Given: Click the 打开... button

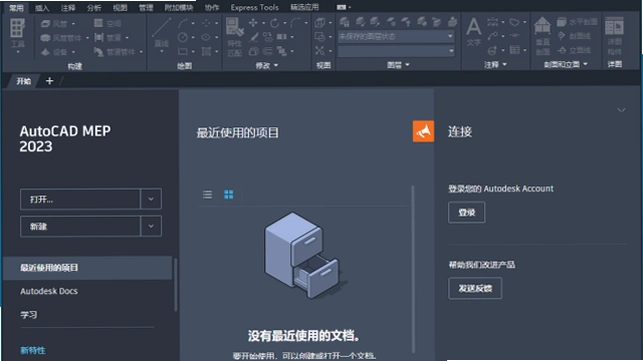Looking at the screenshot, I should 80,199.
